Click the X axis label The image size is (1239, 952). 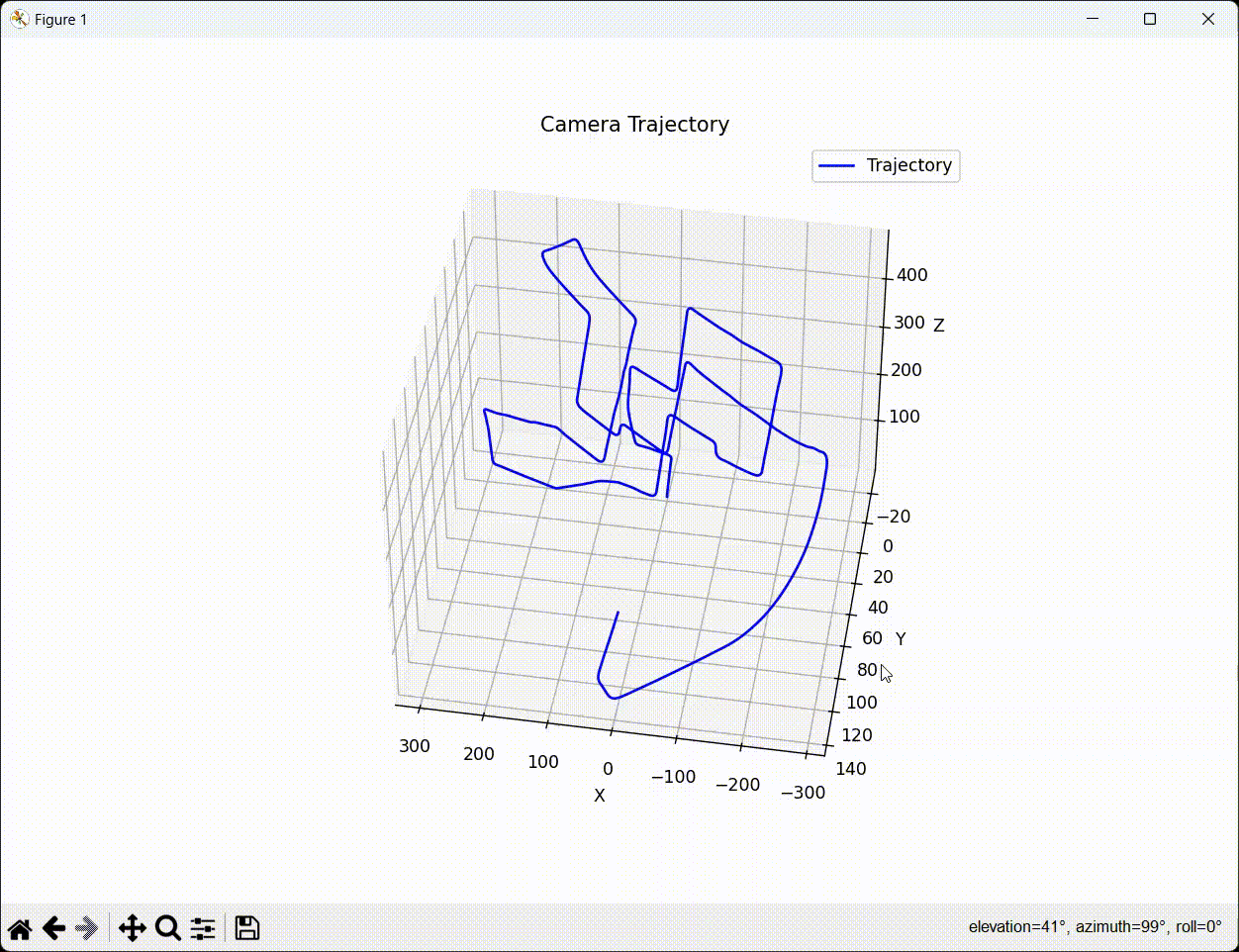click(x=599, y=796)
